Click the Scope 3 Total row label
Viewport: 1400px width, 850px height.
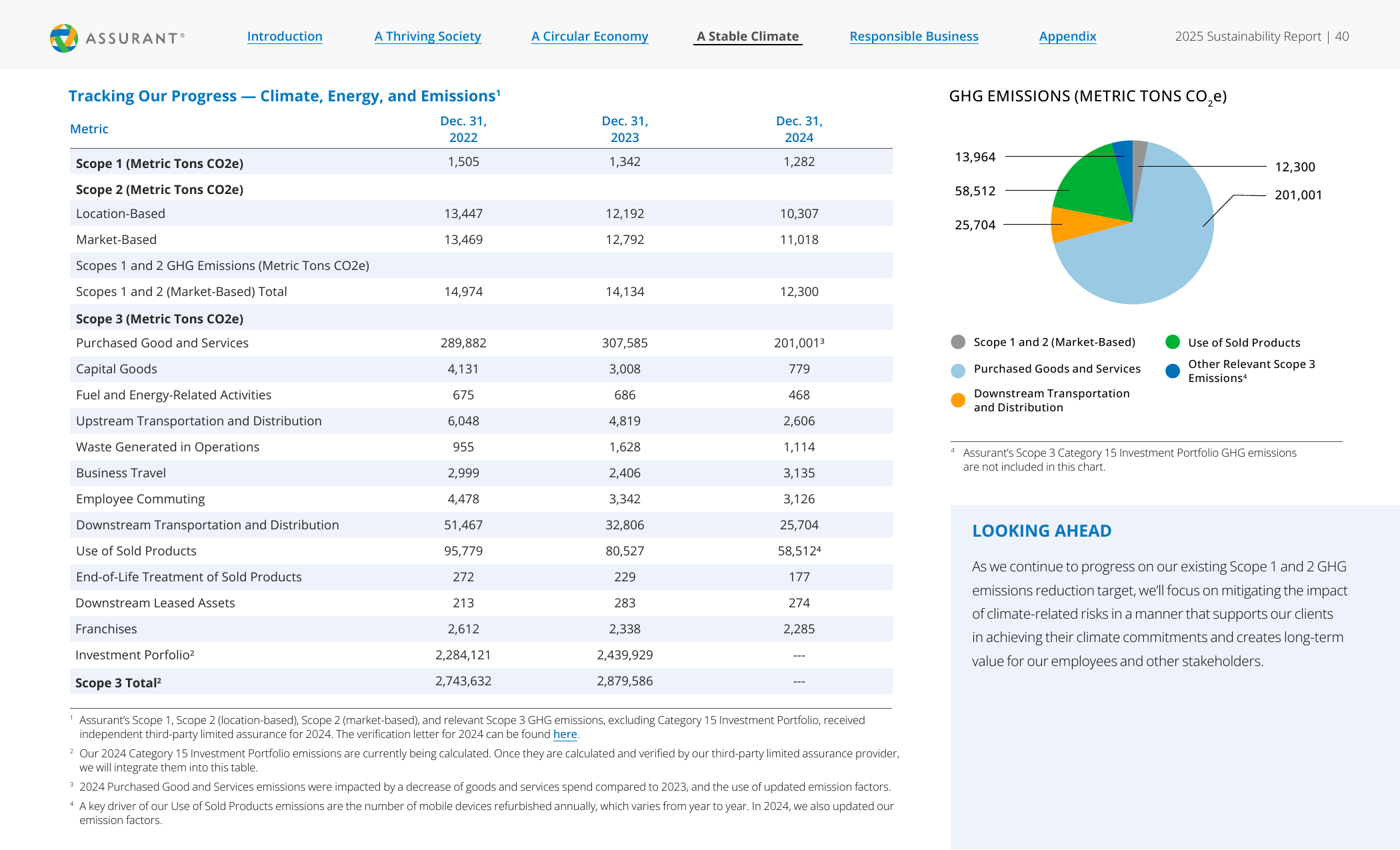118,683
